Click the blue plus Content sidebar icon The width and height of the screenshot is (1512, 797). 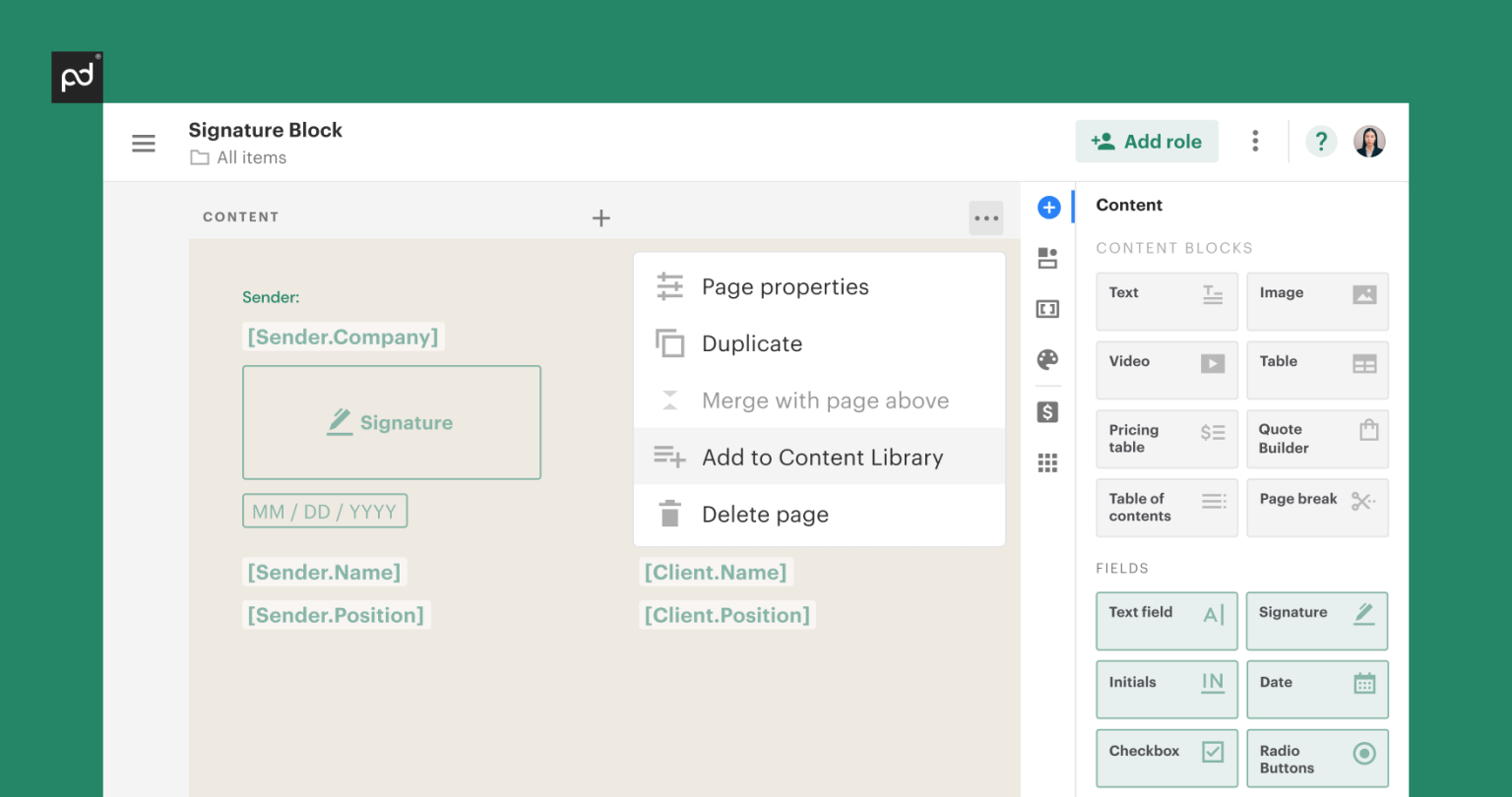(1048, 208)
